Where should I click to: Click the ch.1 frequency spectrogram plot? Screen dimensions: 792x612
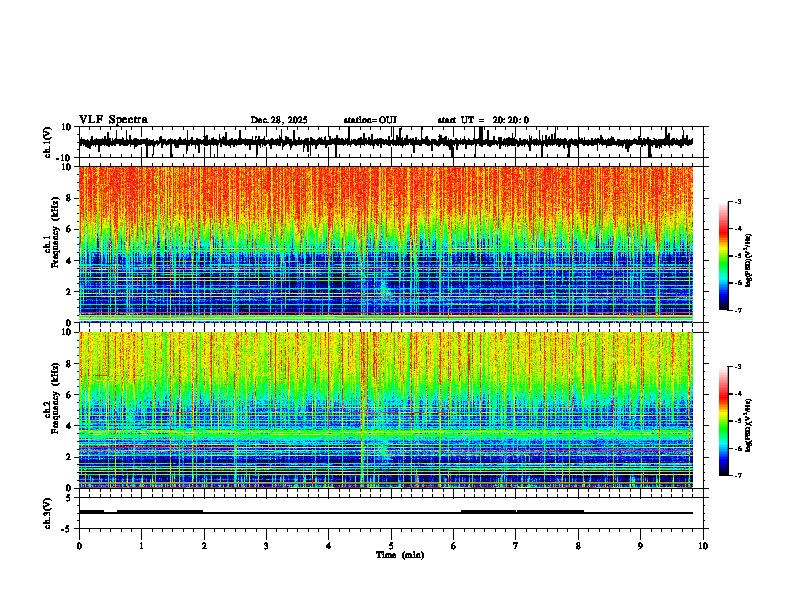pyautogui.click(x=386, y=244)
